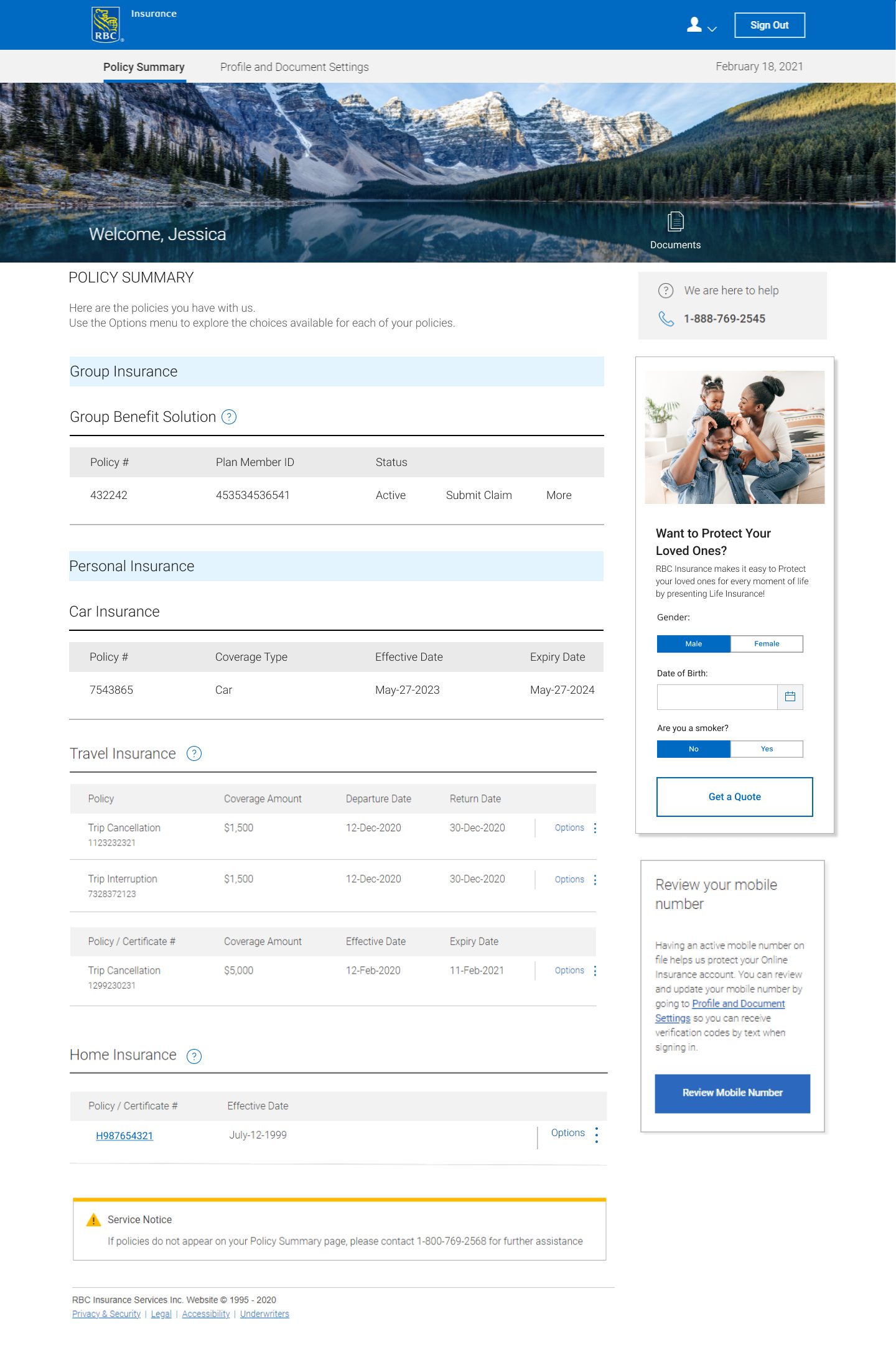Click Options for Trip Cancellation $5,000 row
Screen dimensions: 896x1370
click(x=569, y=971)
